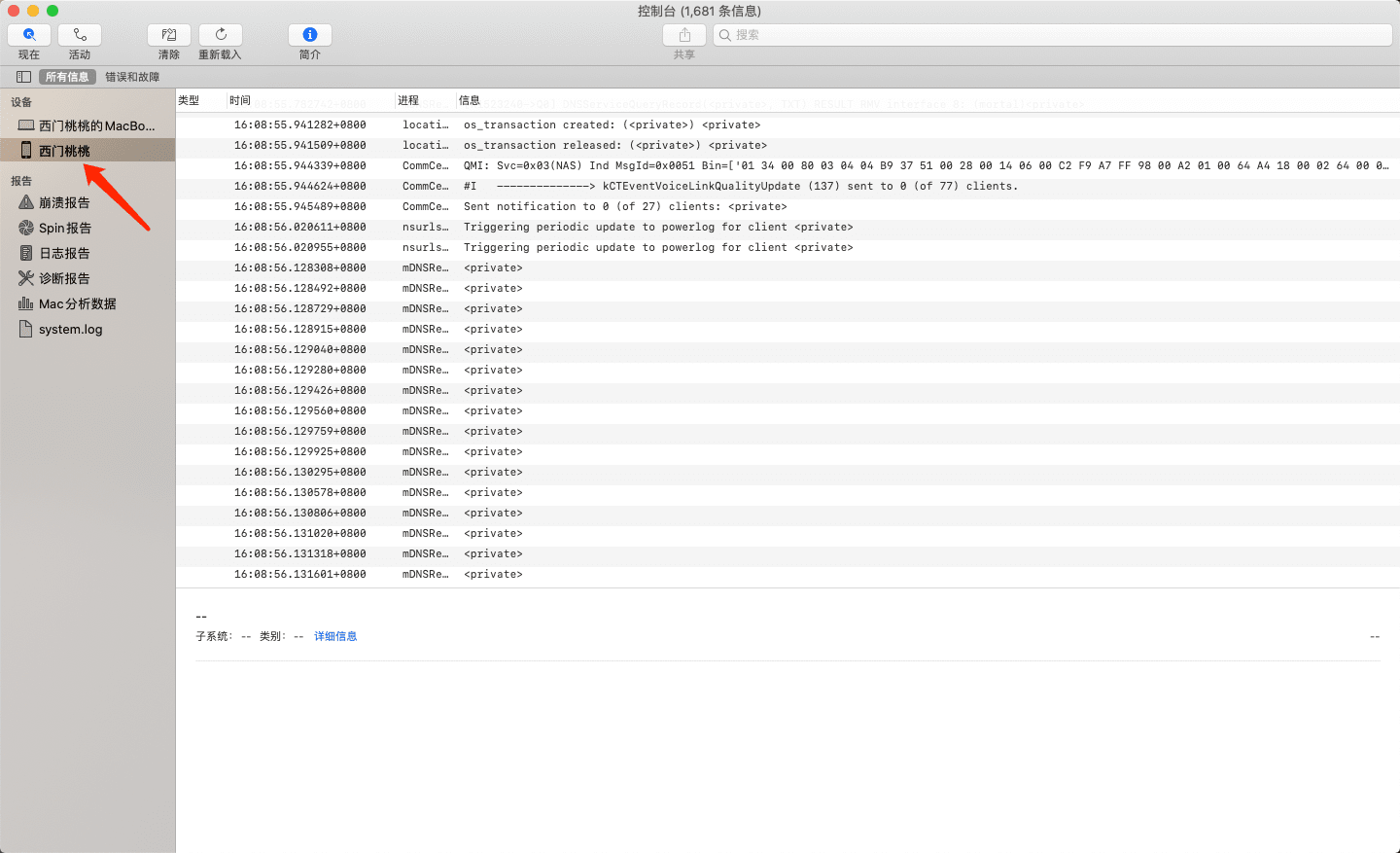Click the 活动 (Activities) toolbar icon
The image size is (1400, 853).
pos(80,35)
